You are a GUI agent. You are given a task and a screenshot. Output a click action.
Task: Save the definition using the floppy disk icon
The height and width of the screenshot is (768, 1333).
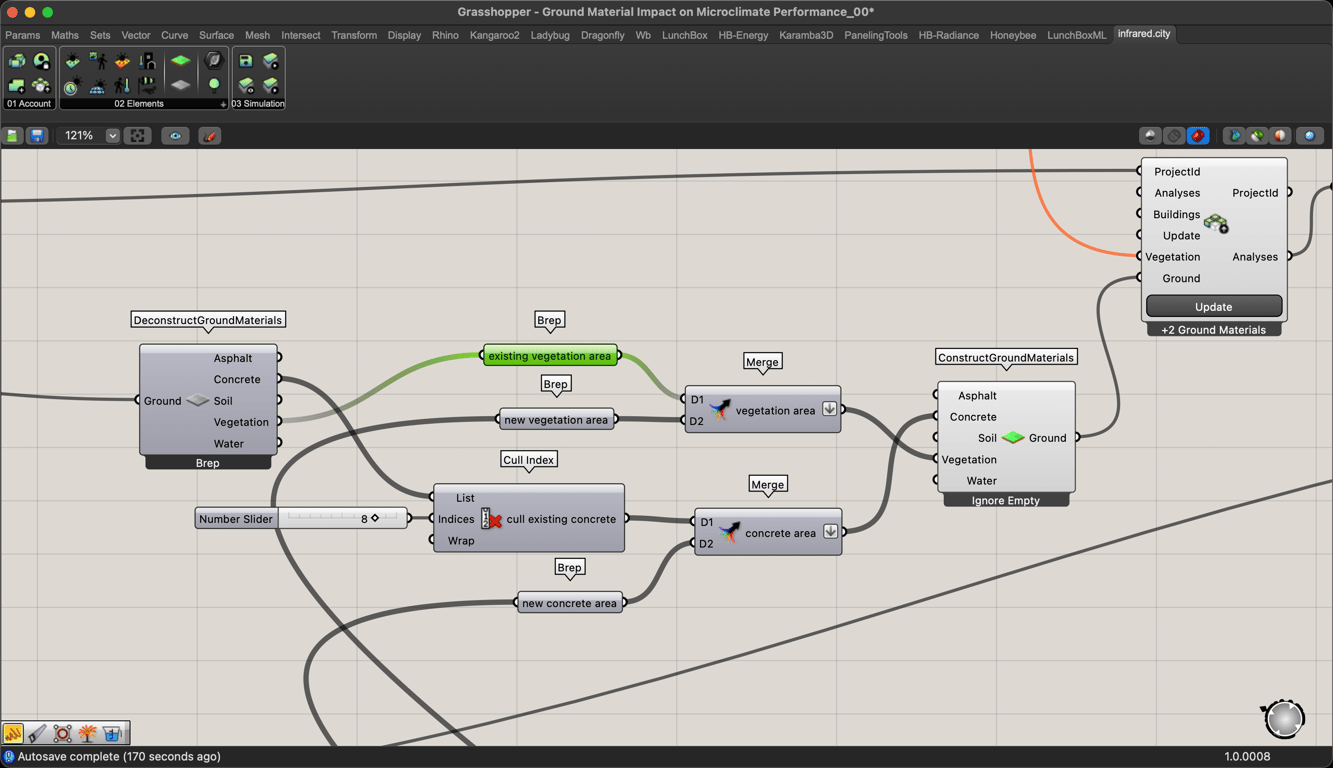tap(37, 135)
